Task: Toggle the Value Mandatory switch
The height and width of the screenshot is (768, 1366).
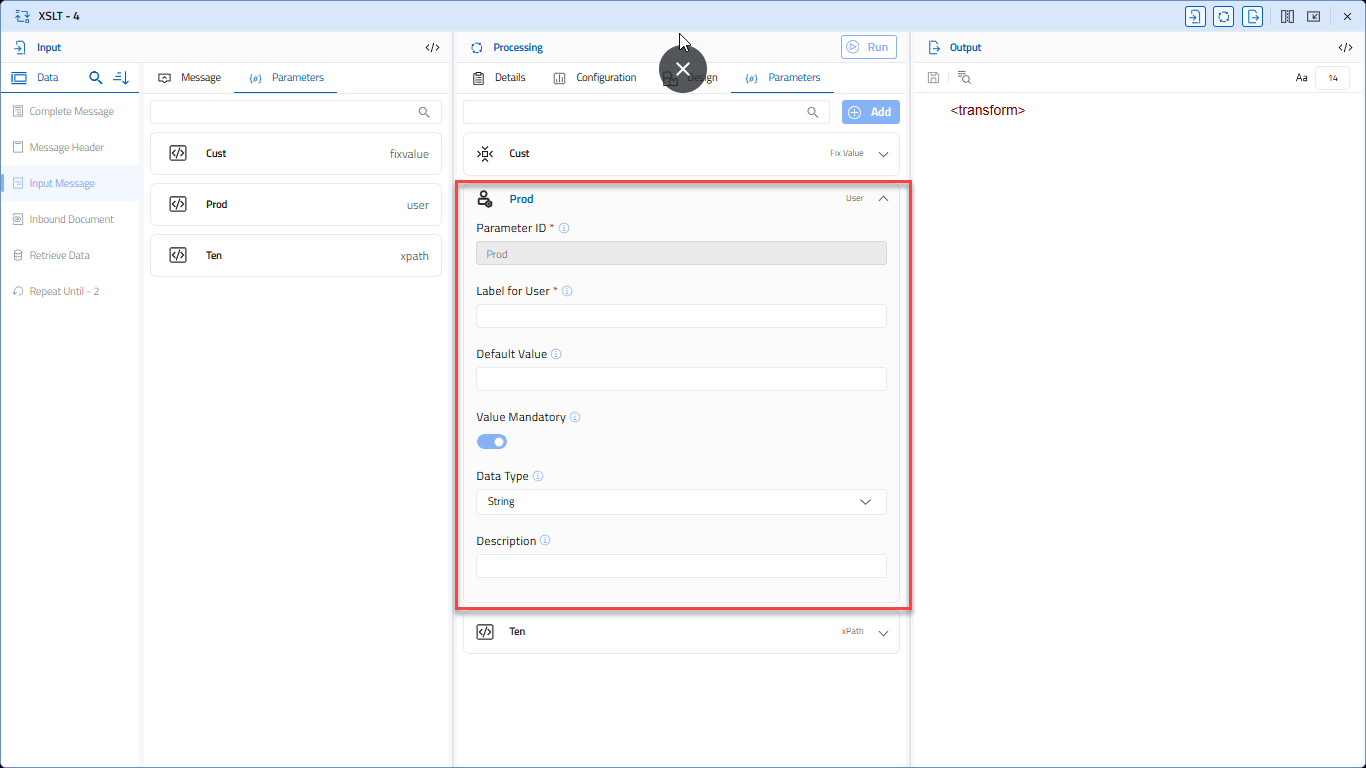Action: [492, 441]
